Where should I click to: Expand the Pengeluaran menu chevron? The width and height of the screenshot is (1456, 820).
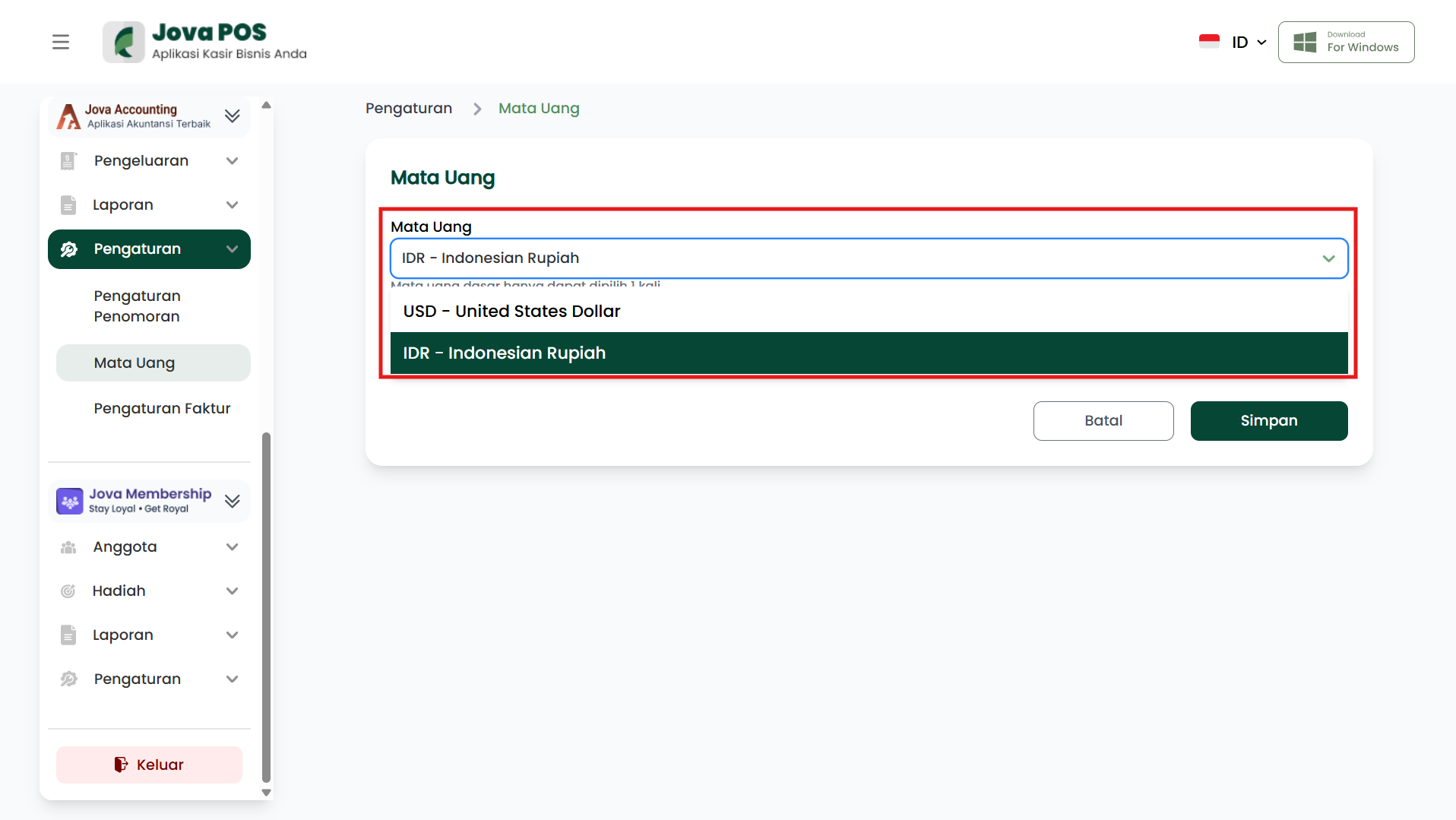tap(233, 161)
